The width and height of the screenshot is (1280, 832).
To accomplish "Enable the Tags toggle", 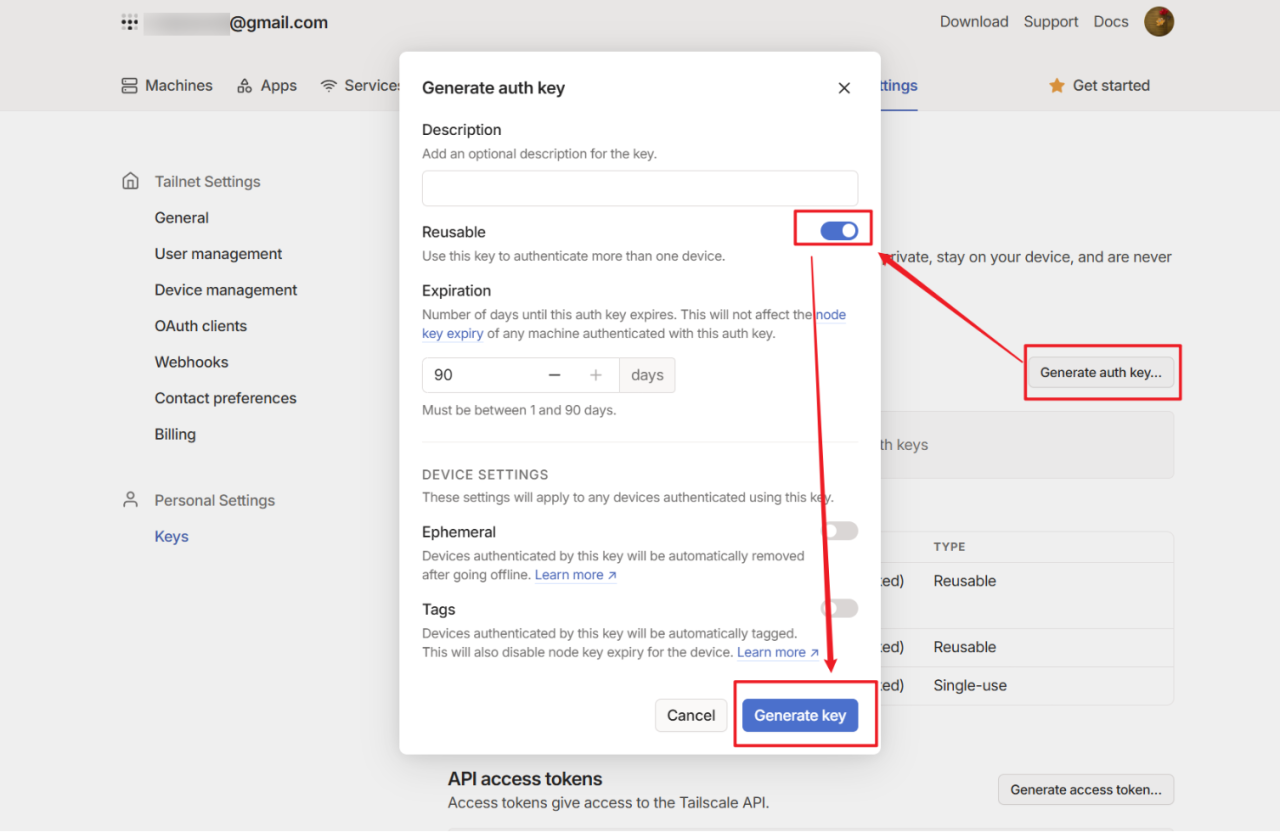I will click(x=839, y=608).
